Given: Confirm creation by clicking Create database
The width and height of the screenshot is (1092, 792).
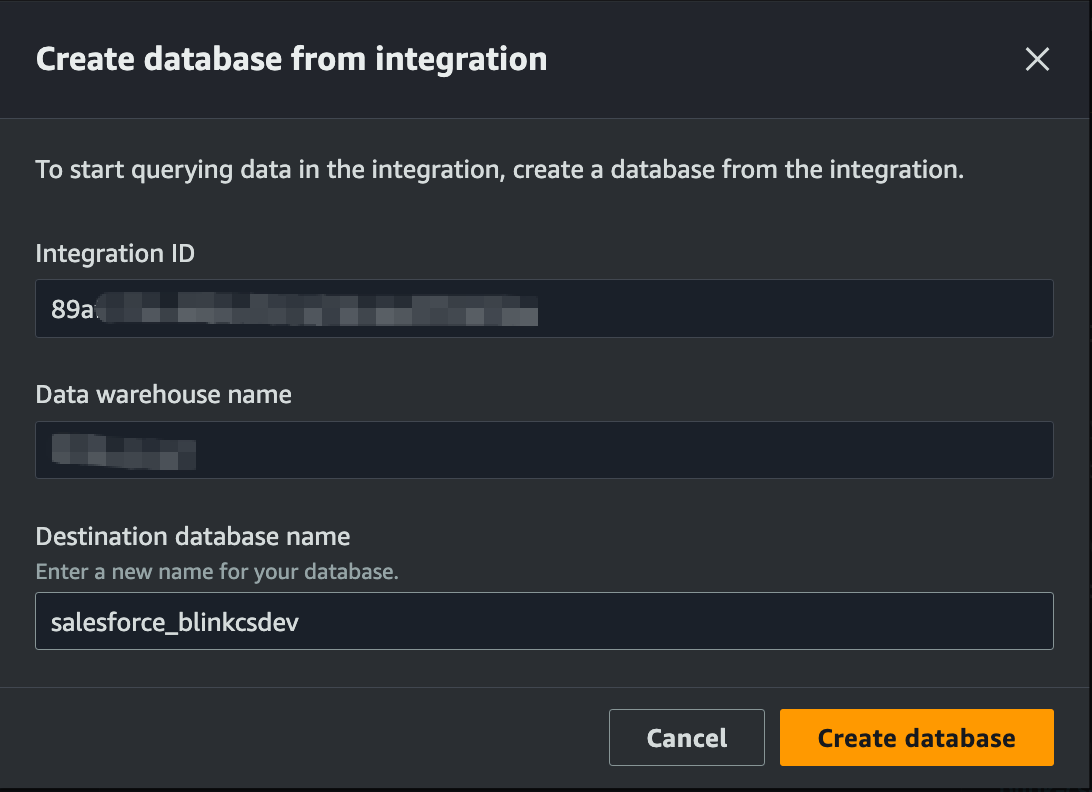Looking at the screenshot, I should point(915,737).
